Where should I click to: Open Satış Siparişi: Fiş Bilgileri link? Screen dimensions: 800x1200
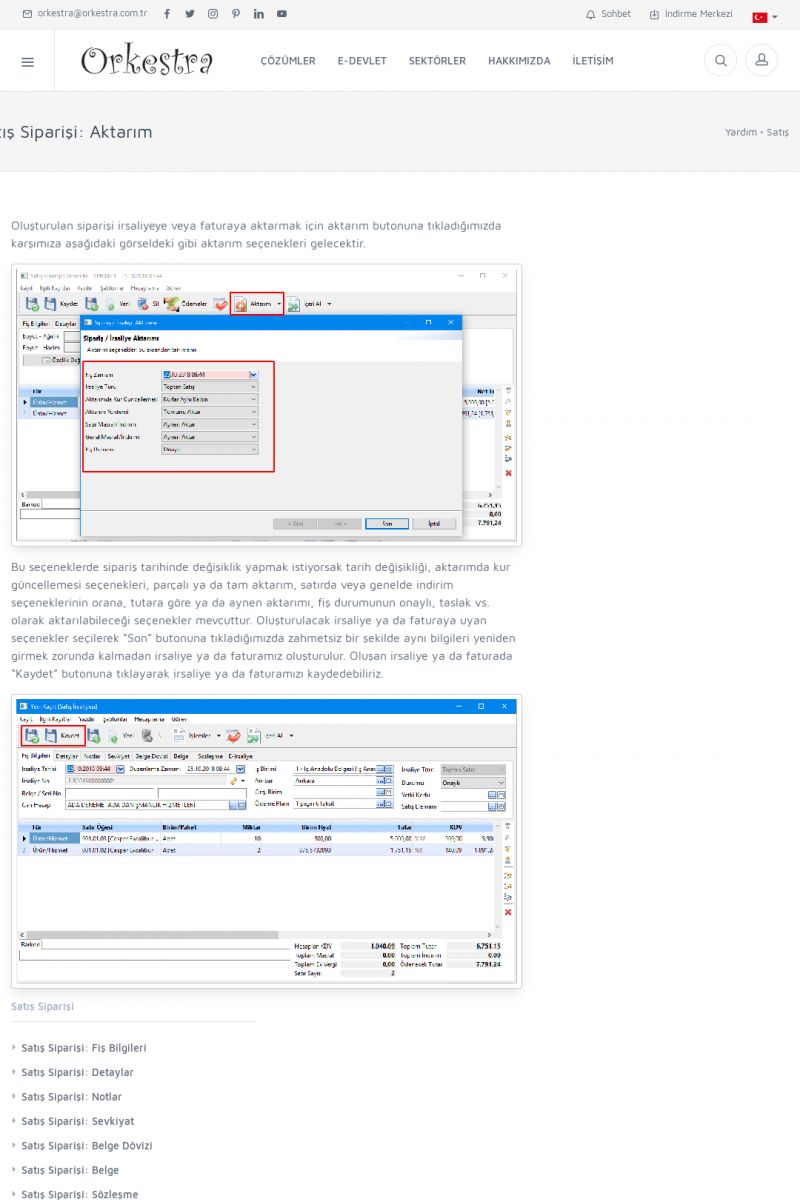84,1048
